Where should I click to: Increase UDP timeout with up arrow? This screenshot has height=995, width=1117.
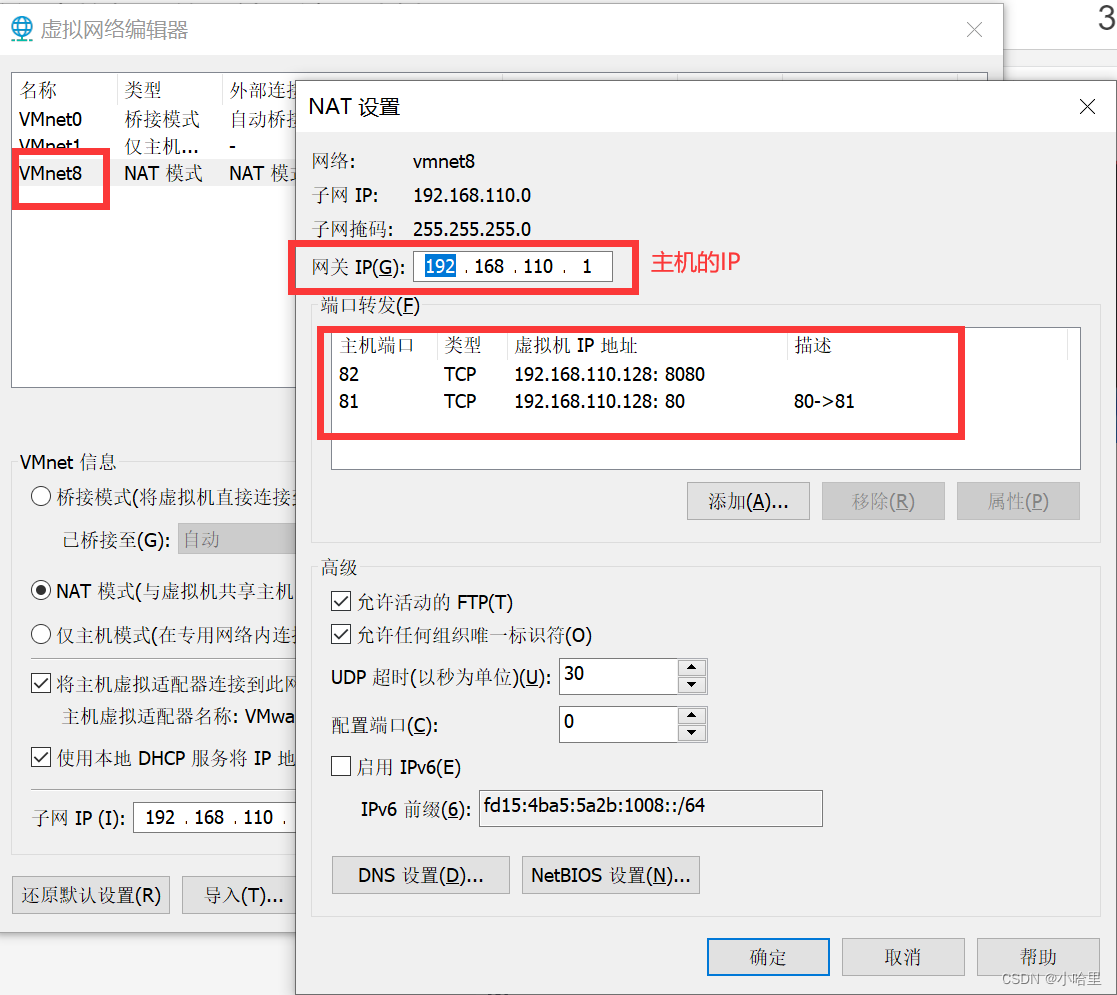692,667
